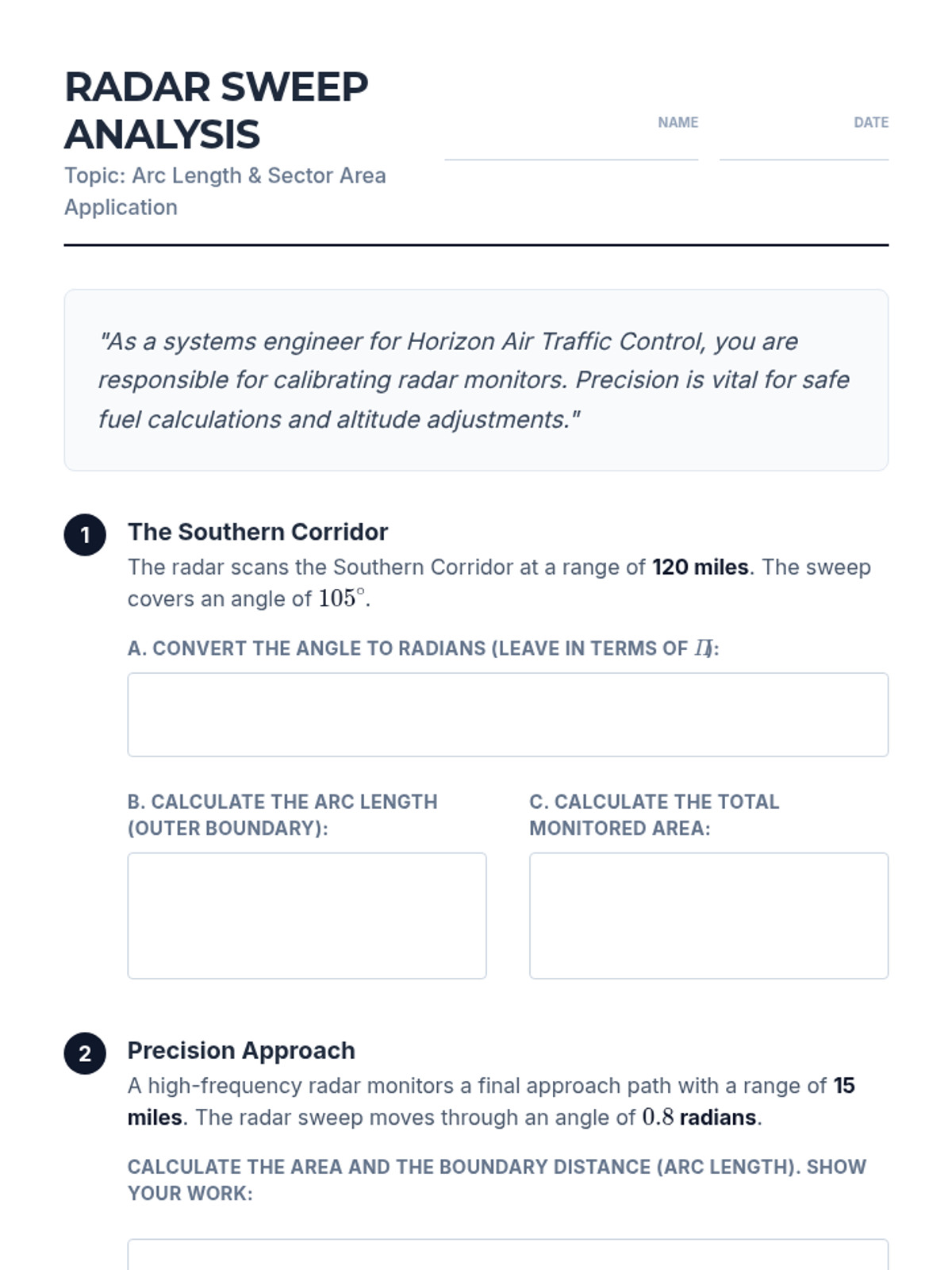Click the number 1 circle badge

85,535
